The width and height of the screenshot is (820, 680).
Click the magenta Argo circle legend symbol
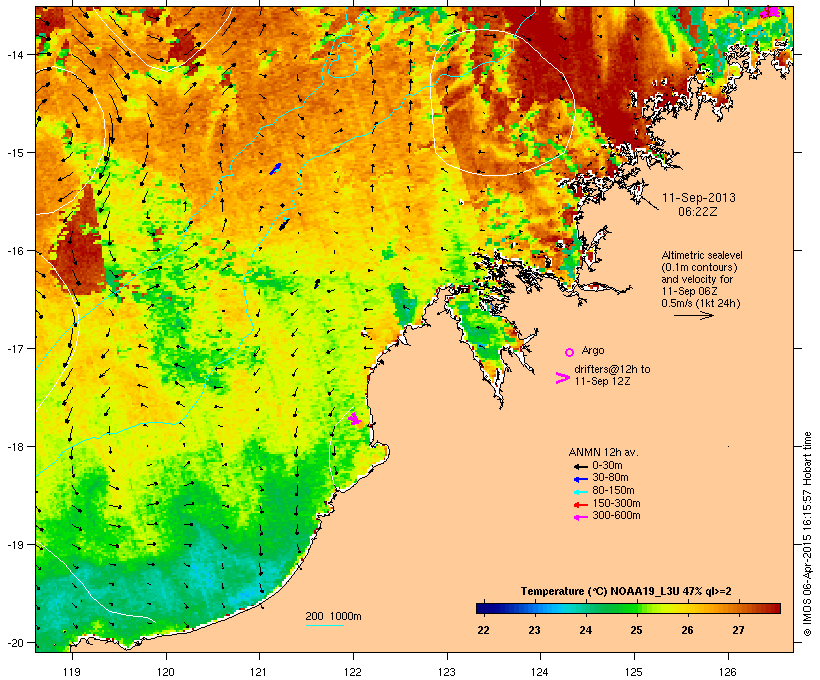tap(570, 352)
